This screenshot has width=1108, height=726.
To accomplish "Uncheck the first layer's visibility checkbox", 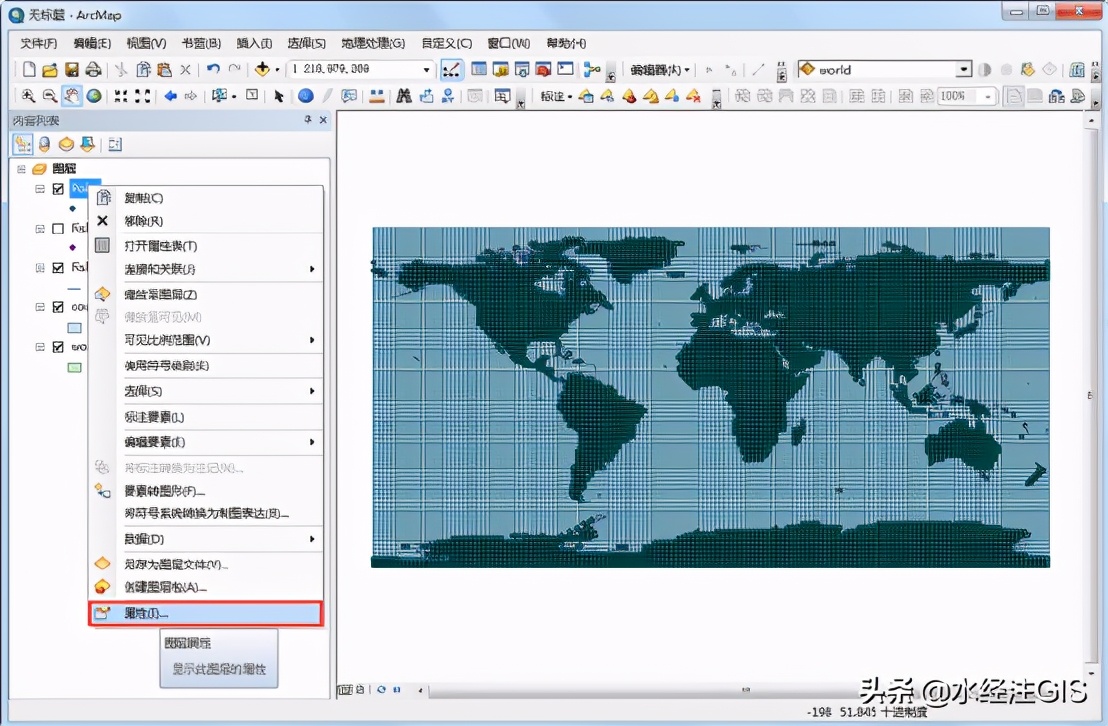I will coord(58,189).
